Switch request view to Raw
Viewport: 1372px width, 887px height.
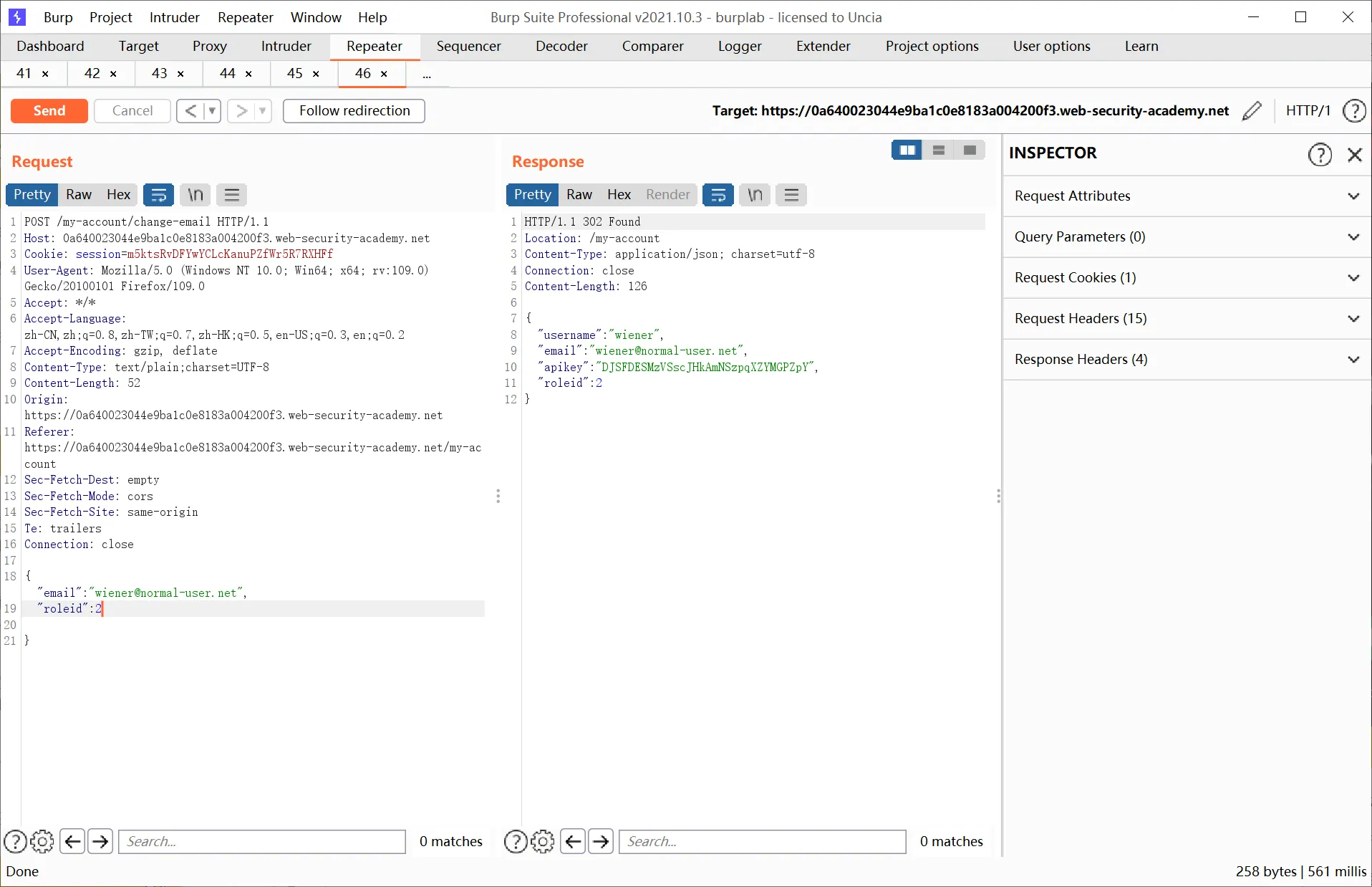pyautogui.click(x=79, y=195)
